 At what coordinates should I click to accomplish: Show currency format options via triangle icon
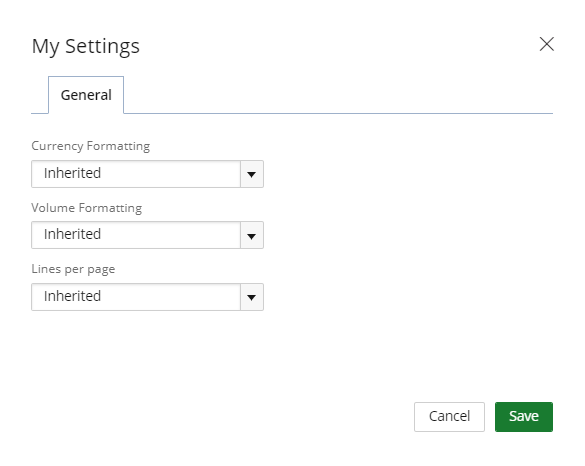[252, 174]
